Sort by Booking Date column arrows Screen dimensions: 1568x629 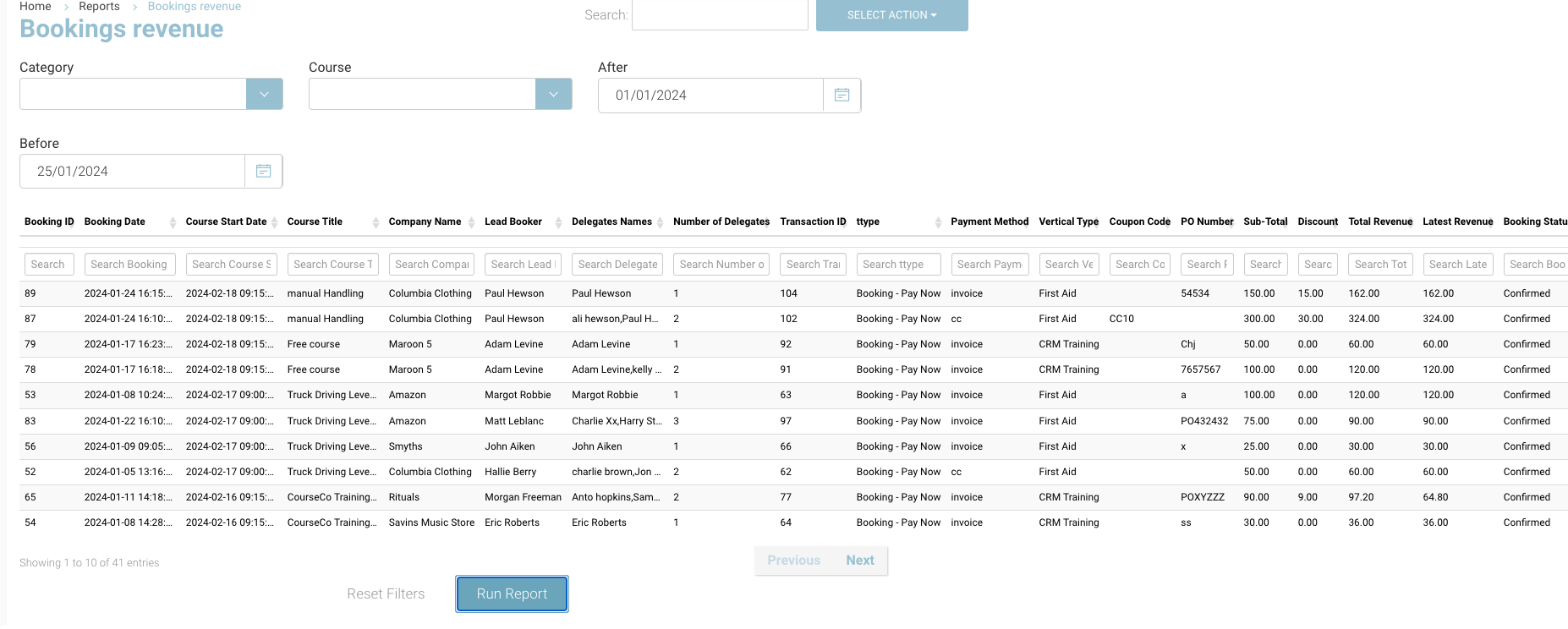[173, 222]
